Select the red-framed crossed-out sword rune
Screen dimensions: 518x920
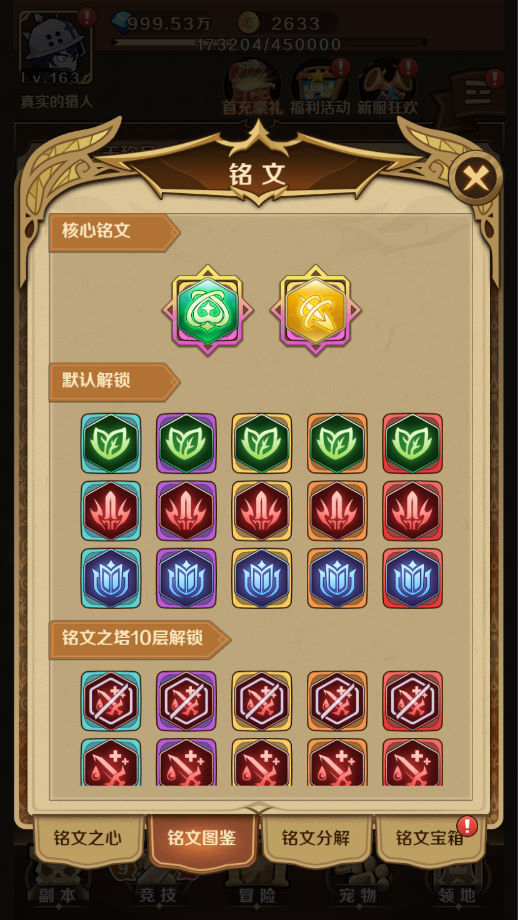412,701
